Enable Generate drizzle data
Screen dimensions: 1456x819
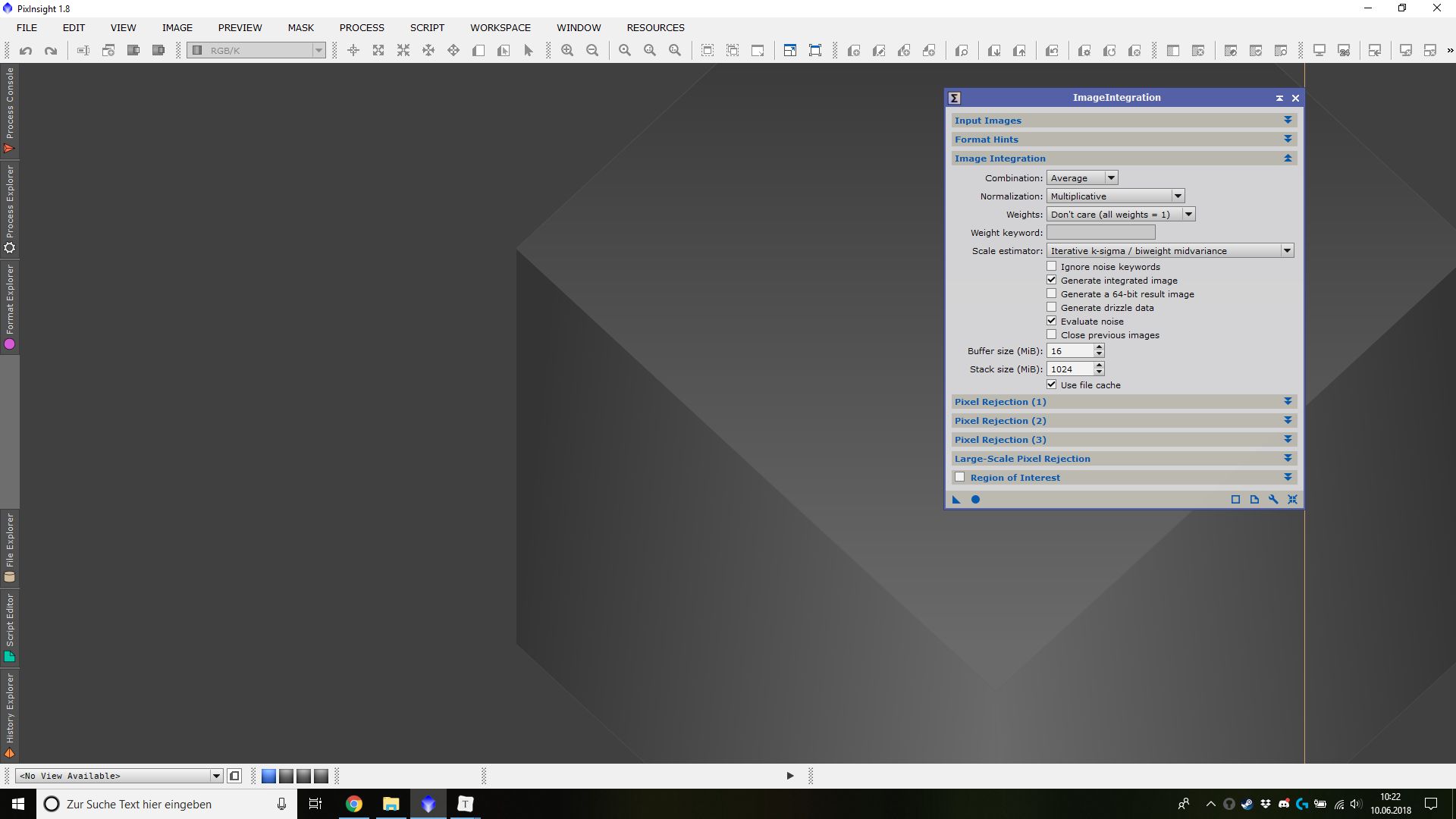(x=1052, y=307)
